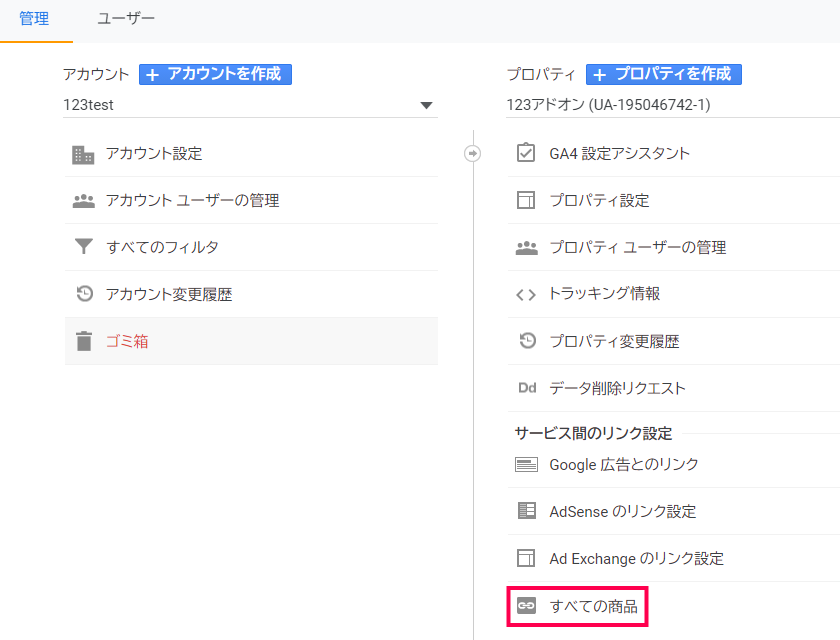Click the ゴミ箱 trash can icon
Screen dimensions: 840x640
coord(84,341)
